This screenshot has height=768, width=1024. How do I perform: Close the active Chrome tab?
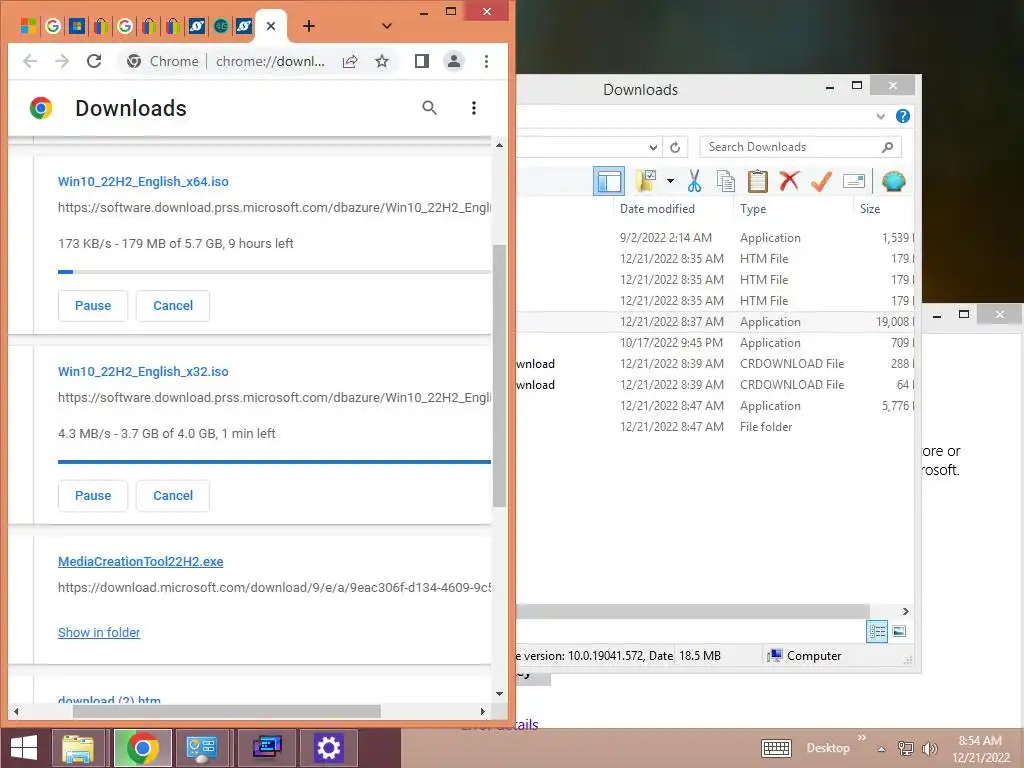pyautogui.click(x=271, y=26)
